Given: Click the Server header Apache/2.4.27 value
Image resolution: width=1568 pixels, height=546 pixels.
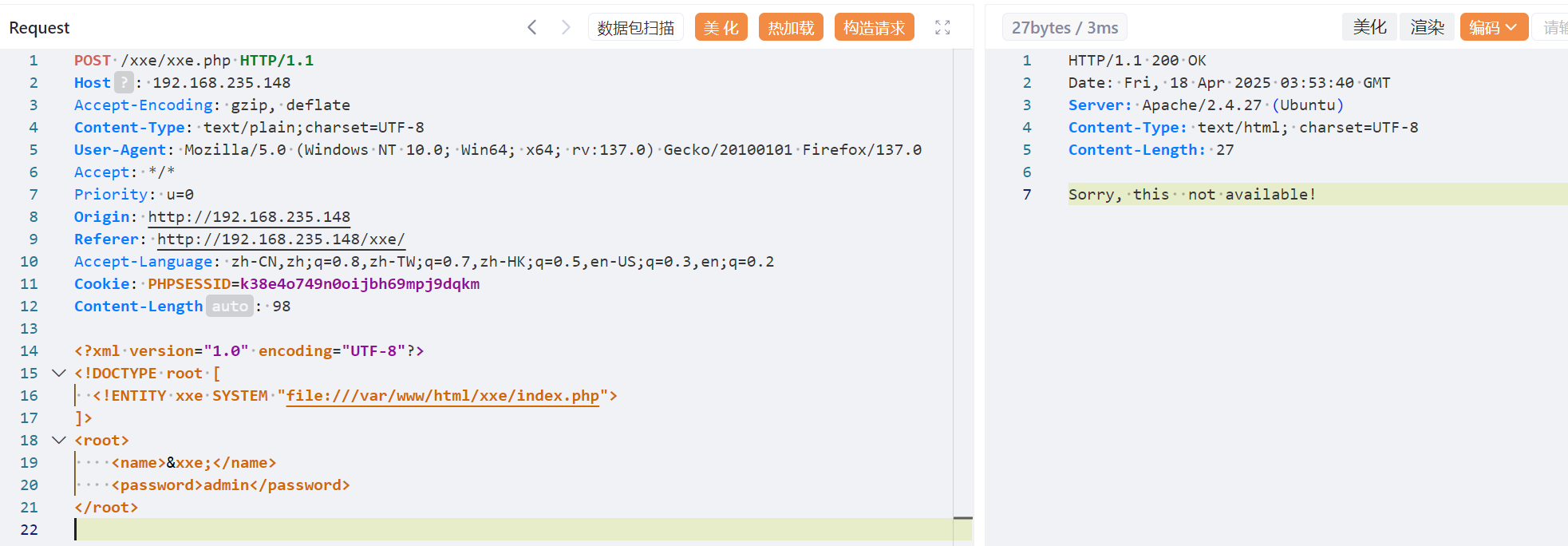Looking at the screenshot, I should point(1242,105).
